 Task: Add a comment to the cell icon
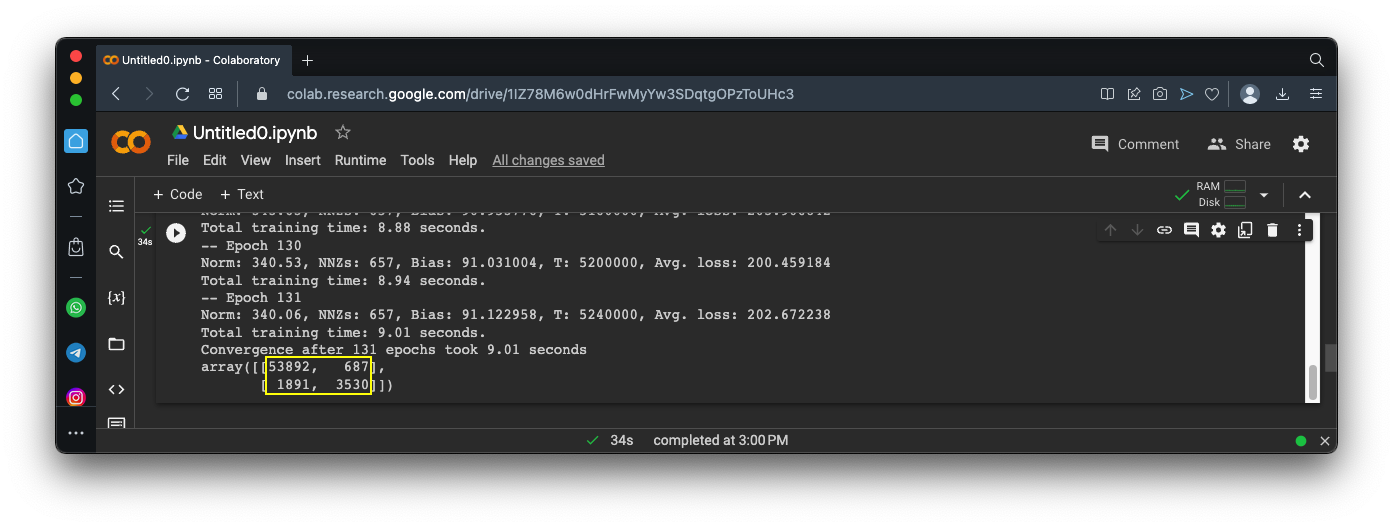tap(1191, 230)
